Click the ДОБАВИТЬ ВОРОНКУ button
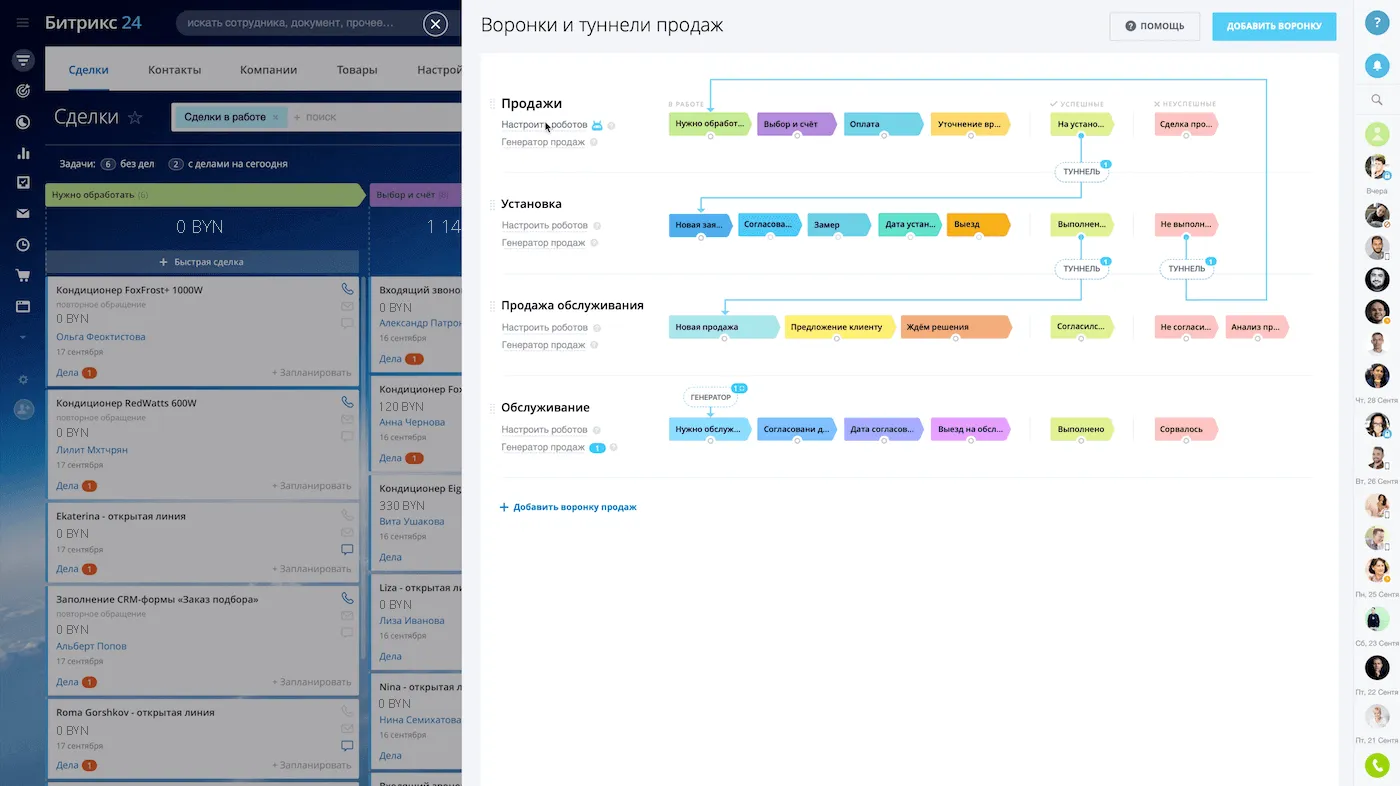The height and width of the screenshot is (786, 1400). point(1273,26)
